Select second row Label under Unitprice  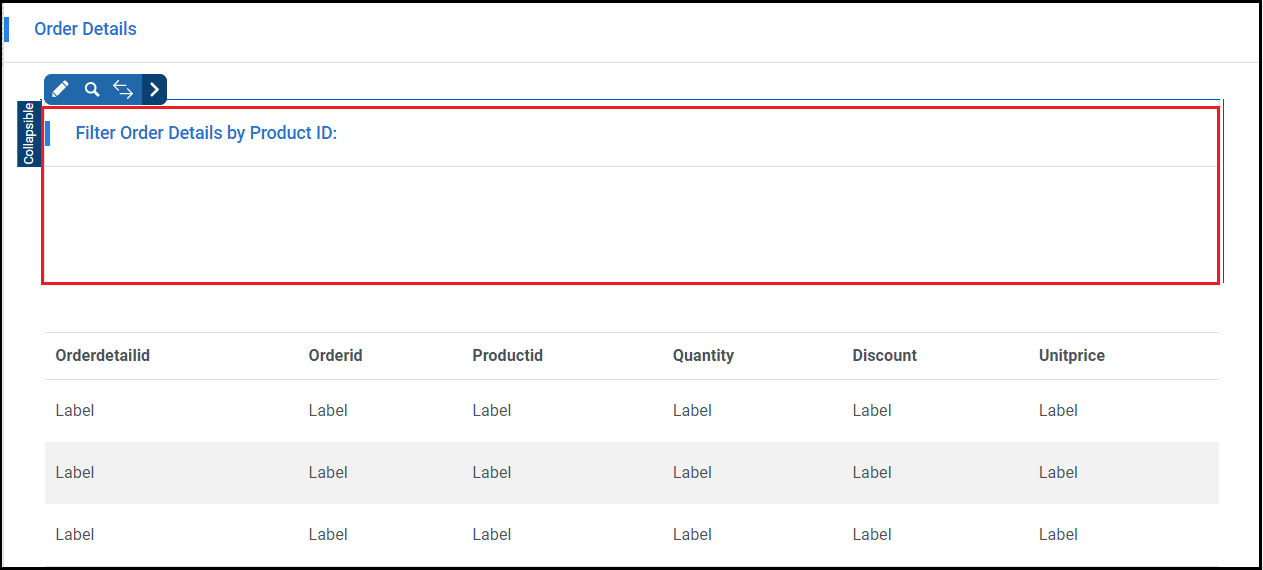click(1058, 472)
